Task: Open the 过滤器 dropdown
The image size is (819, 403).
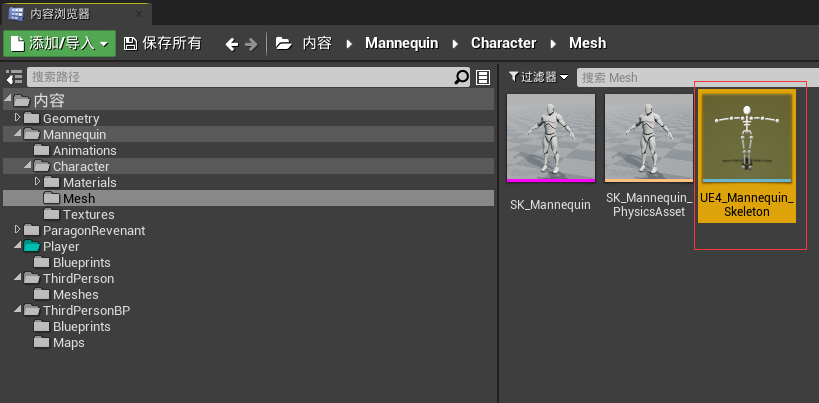Action: (539, 77)
